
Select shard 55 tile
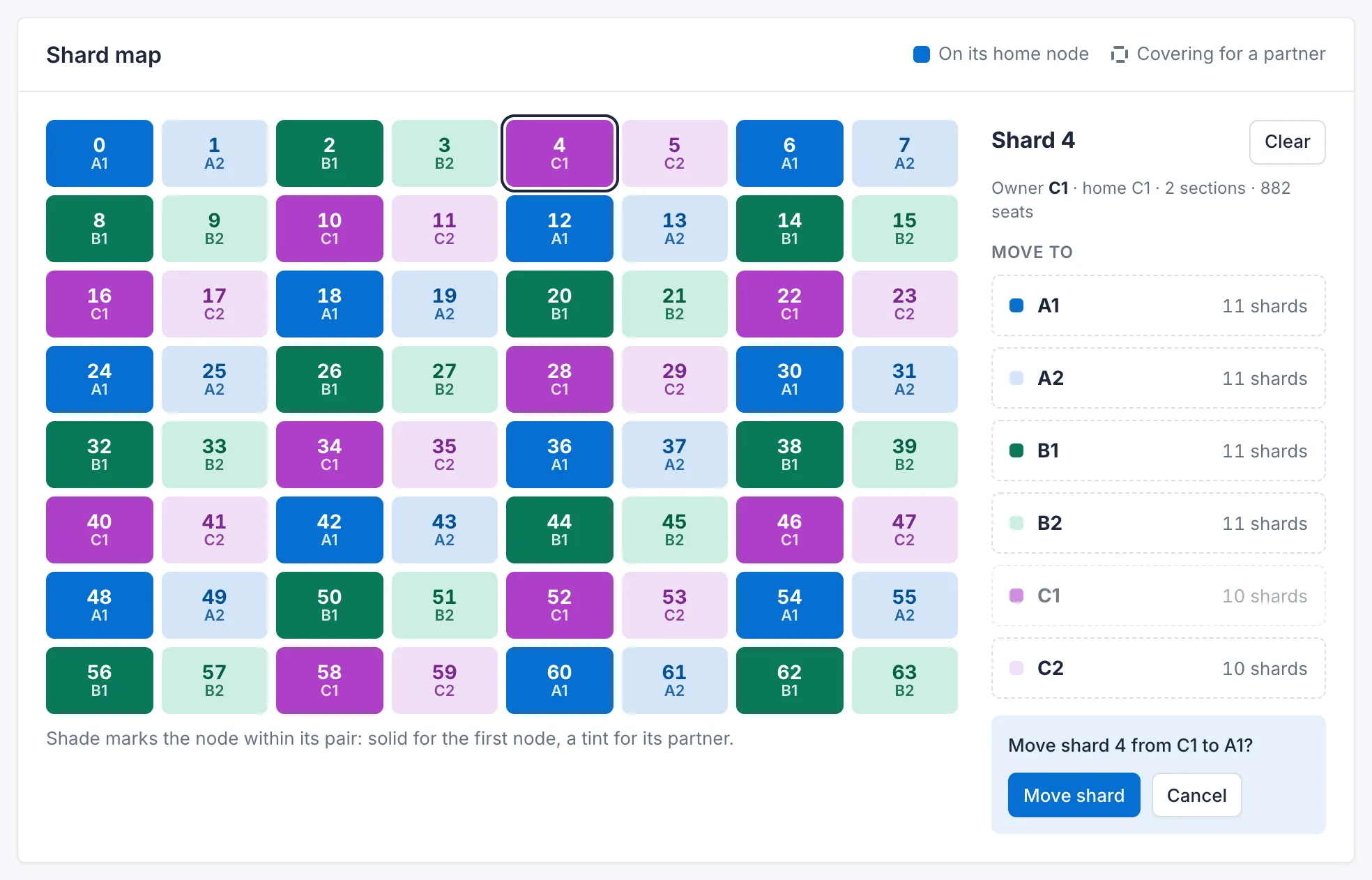[x=905, y=605]
